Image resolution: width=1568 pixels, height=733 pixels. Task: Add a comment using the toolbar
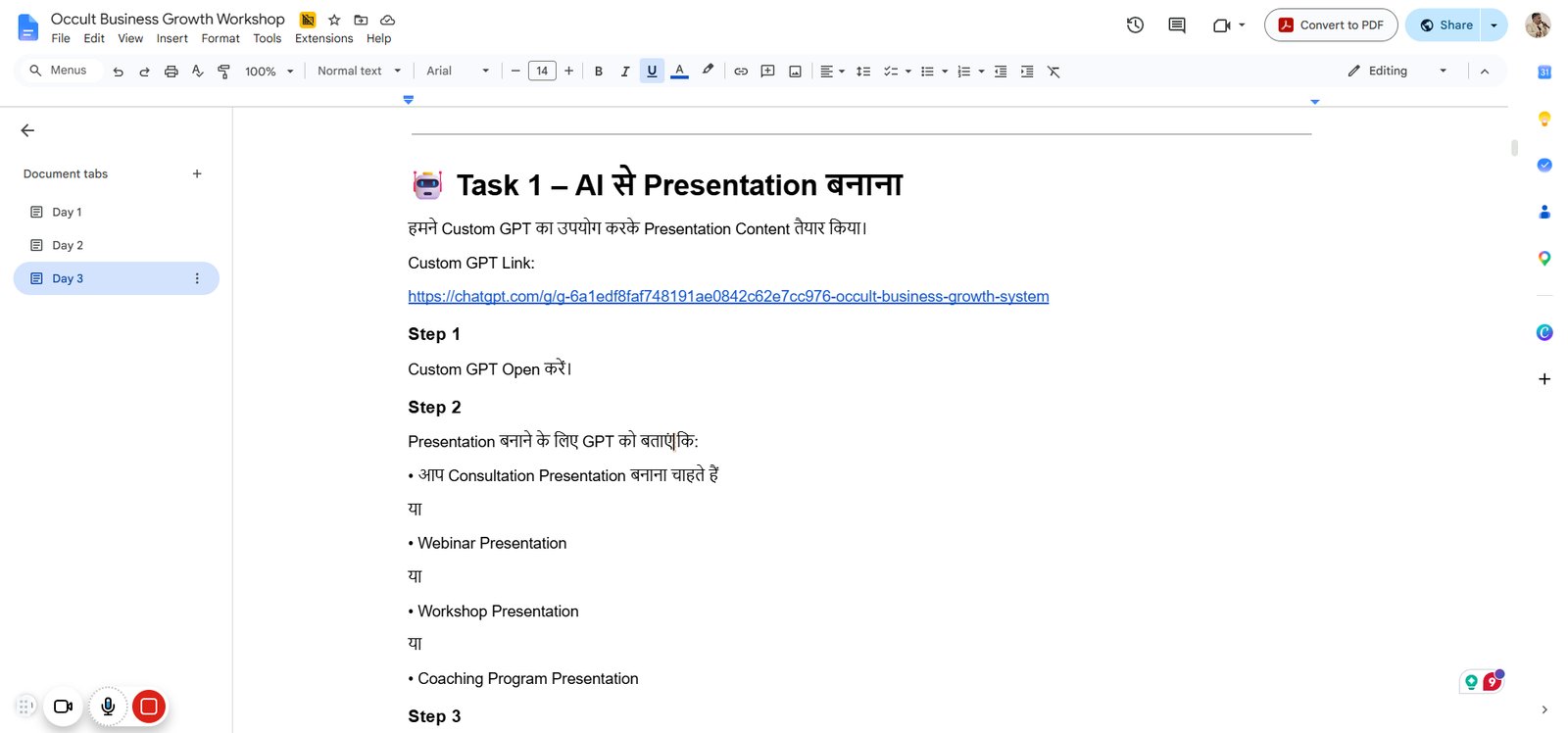point(768,72)
